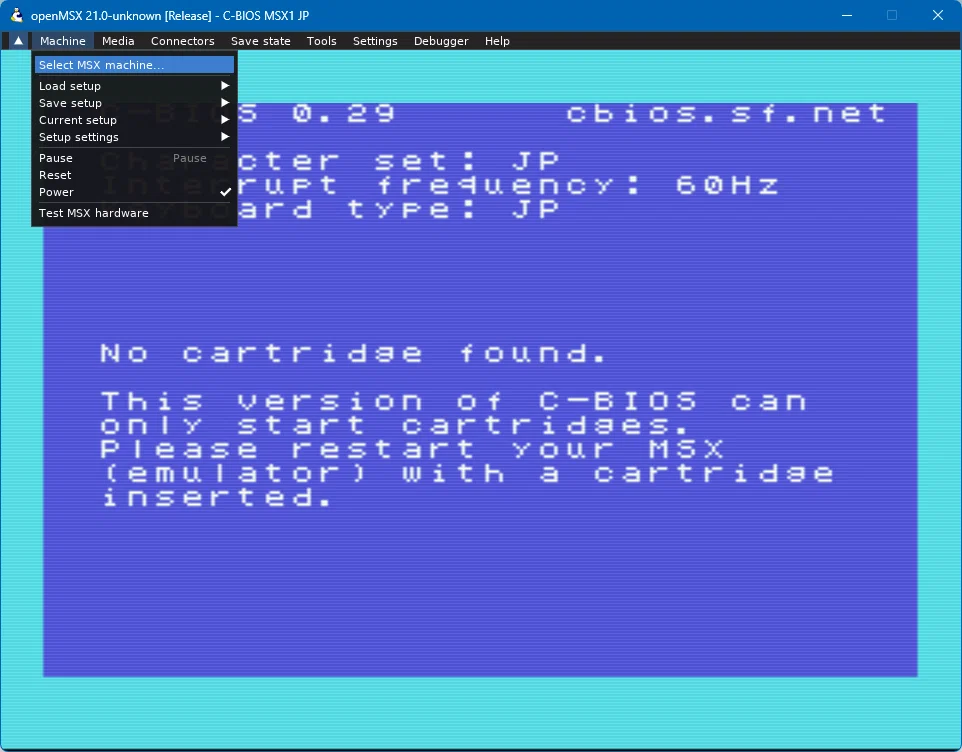Pause the emulated machine
This screenshot has height=752, width=962.
(134, 158)
